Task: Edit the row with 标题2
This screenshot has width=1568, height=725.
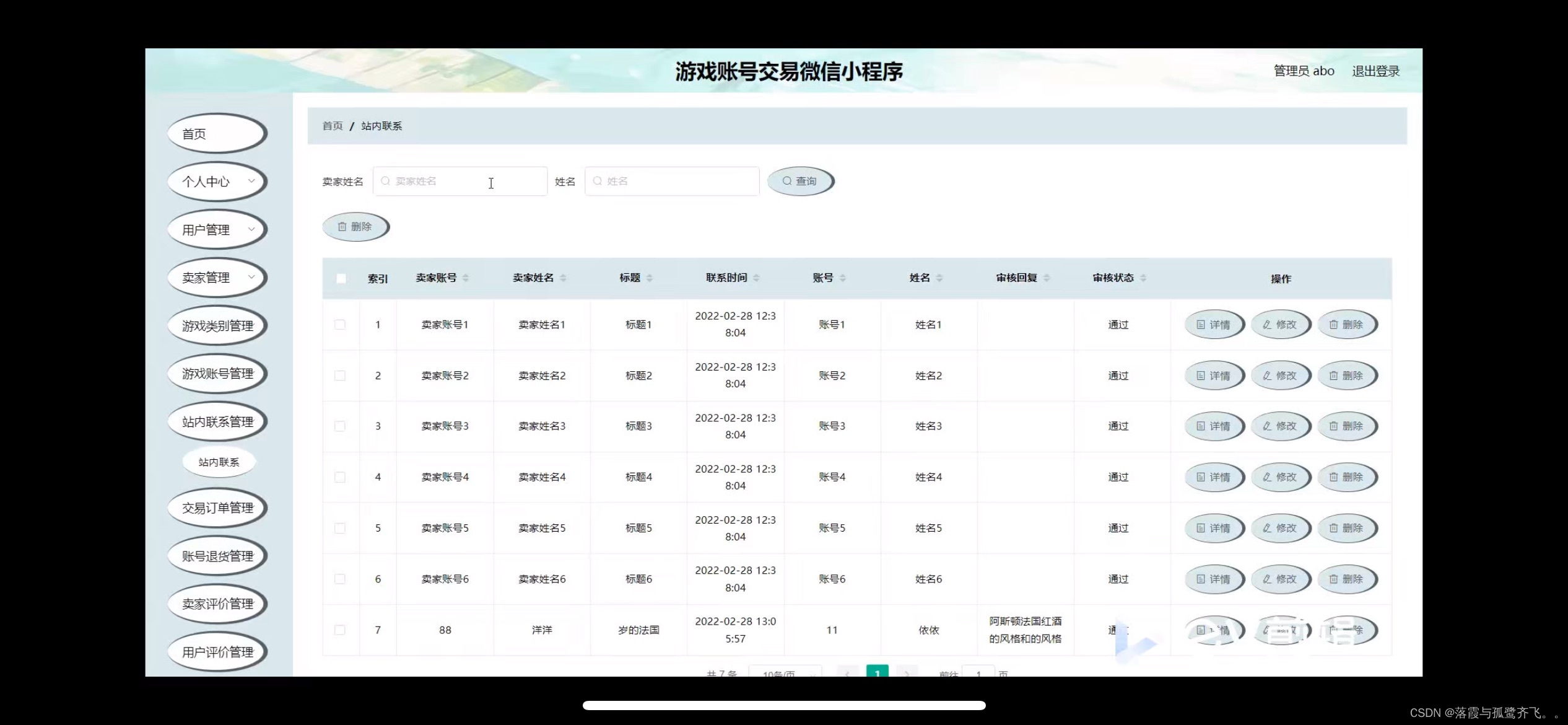Action: point(1280,376)
